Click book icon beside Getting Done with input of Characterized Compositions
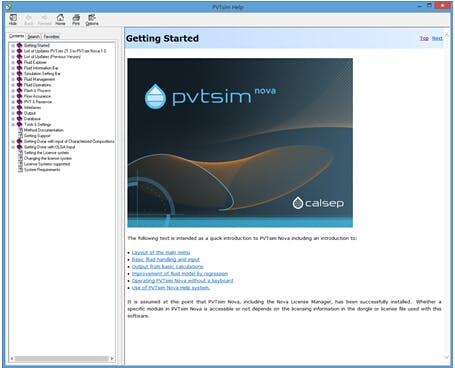The image size is (455, 368). 19,141
